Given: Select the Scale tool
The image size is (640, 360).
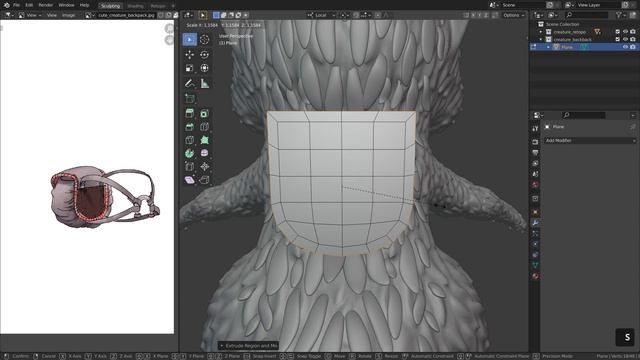Looking at the screenshot, I should pos(189,68).
